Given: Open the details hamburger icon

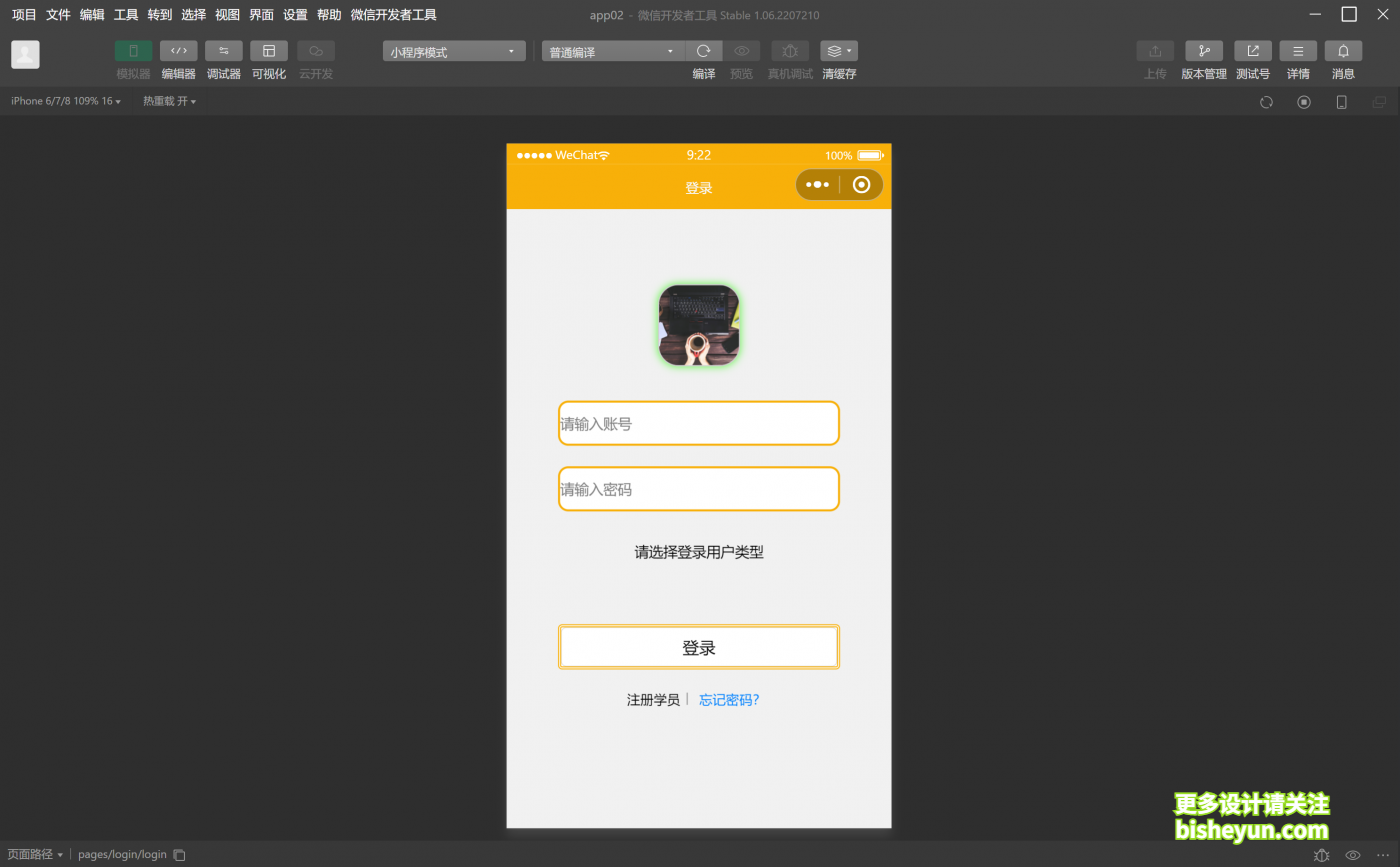Looking at the screenshot, I should [x=1297, y=51].
